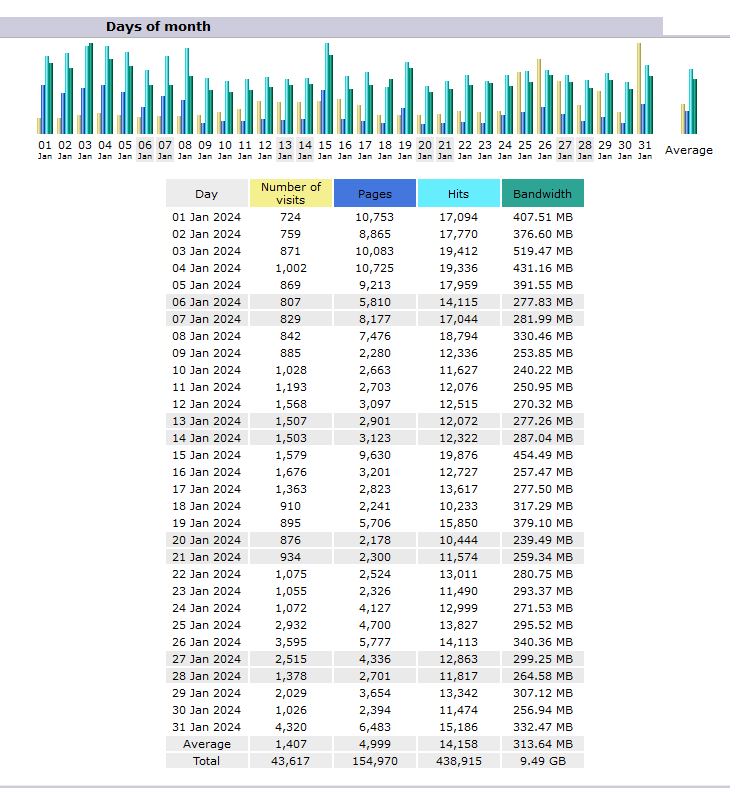Click the cyan Hits column header
This screenshot has width=730, height=809.
click(458, 194)
